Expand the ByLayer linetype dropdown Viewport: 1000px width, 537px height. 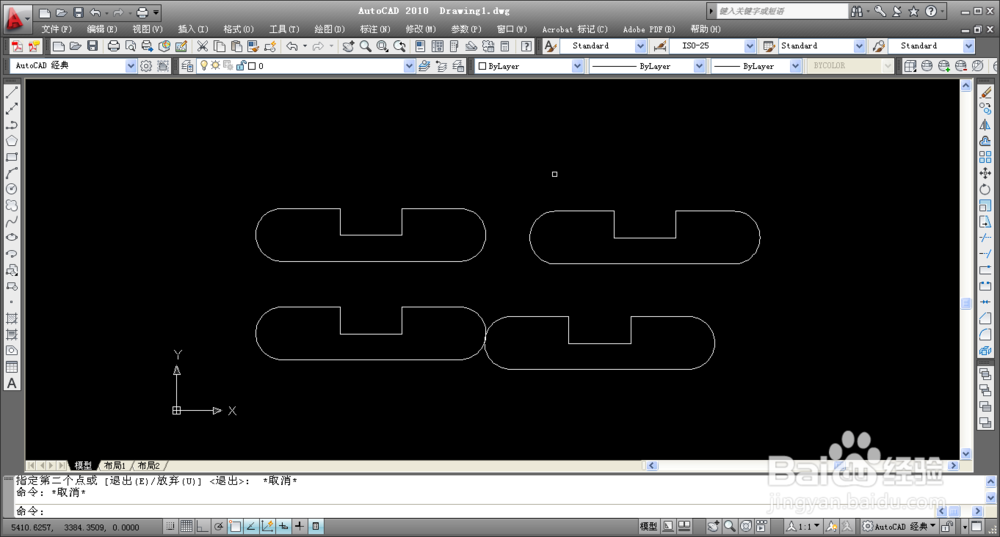[x=699, y=66]
